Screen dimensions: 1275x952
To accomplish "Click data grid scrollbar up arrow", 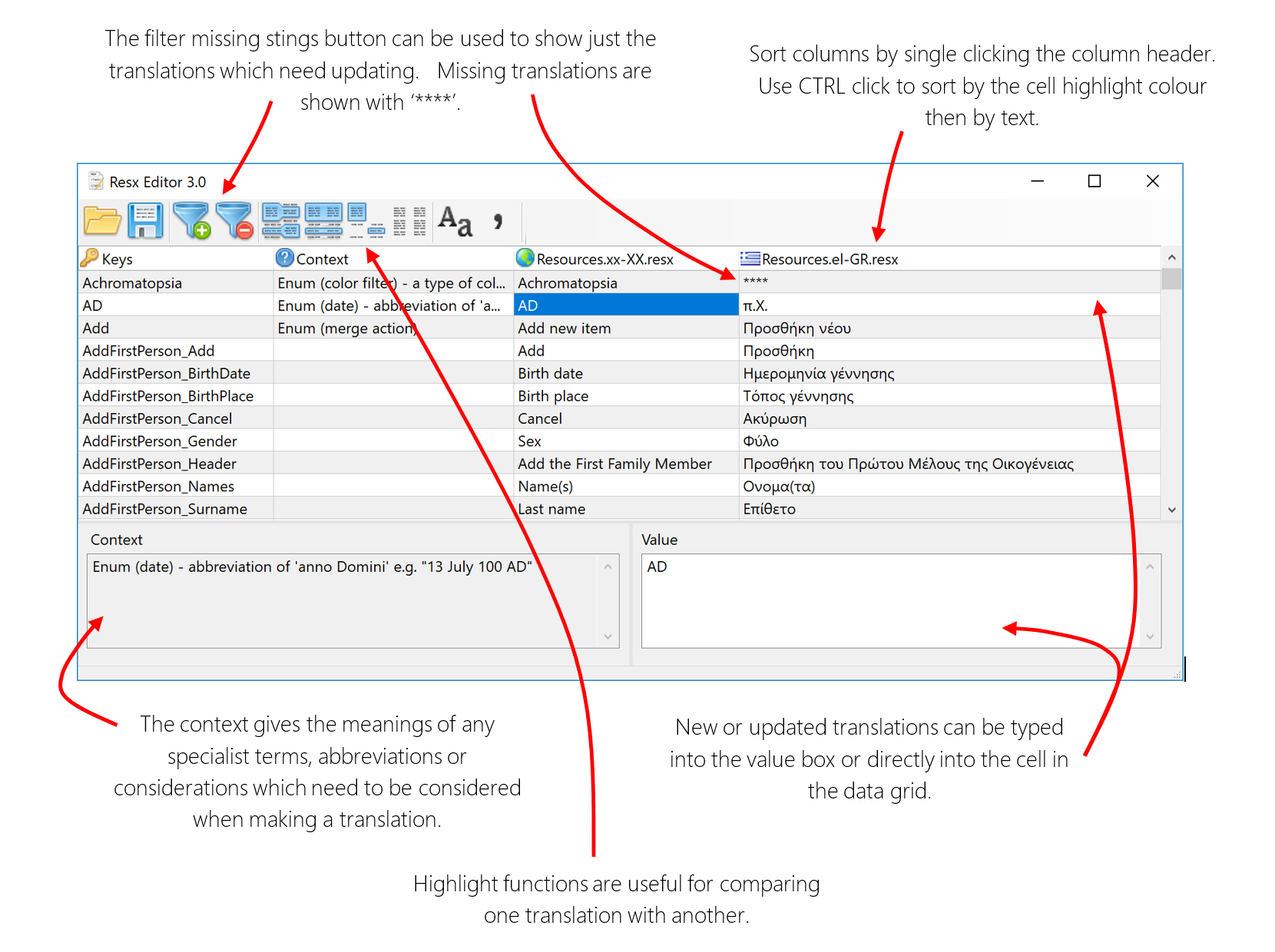I will [x=1171, y=257].
